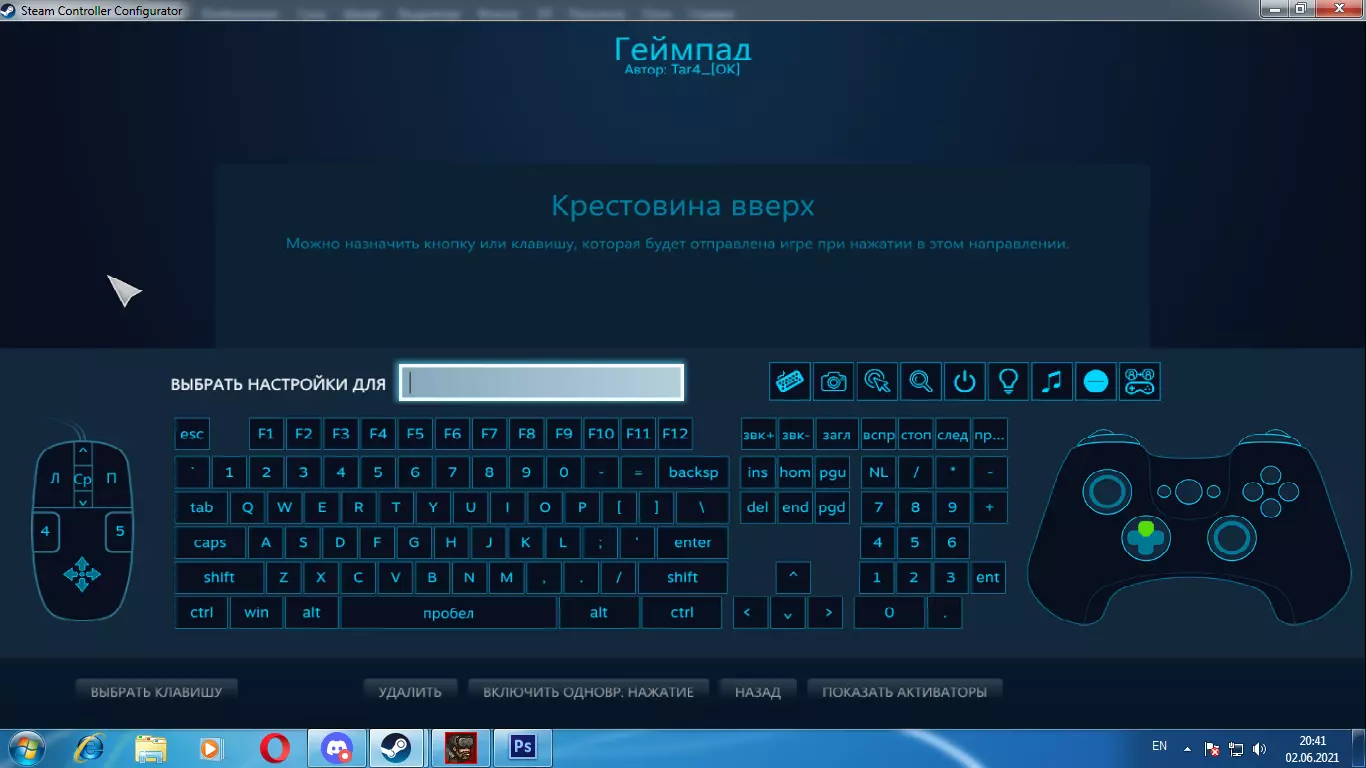Select mouse side button 5
The width and height of the screenshot is (1366, 768).
[x=119, y=531]
